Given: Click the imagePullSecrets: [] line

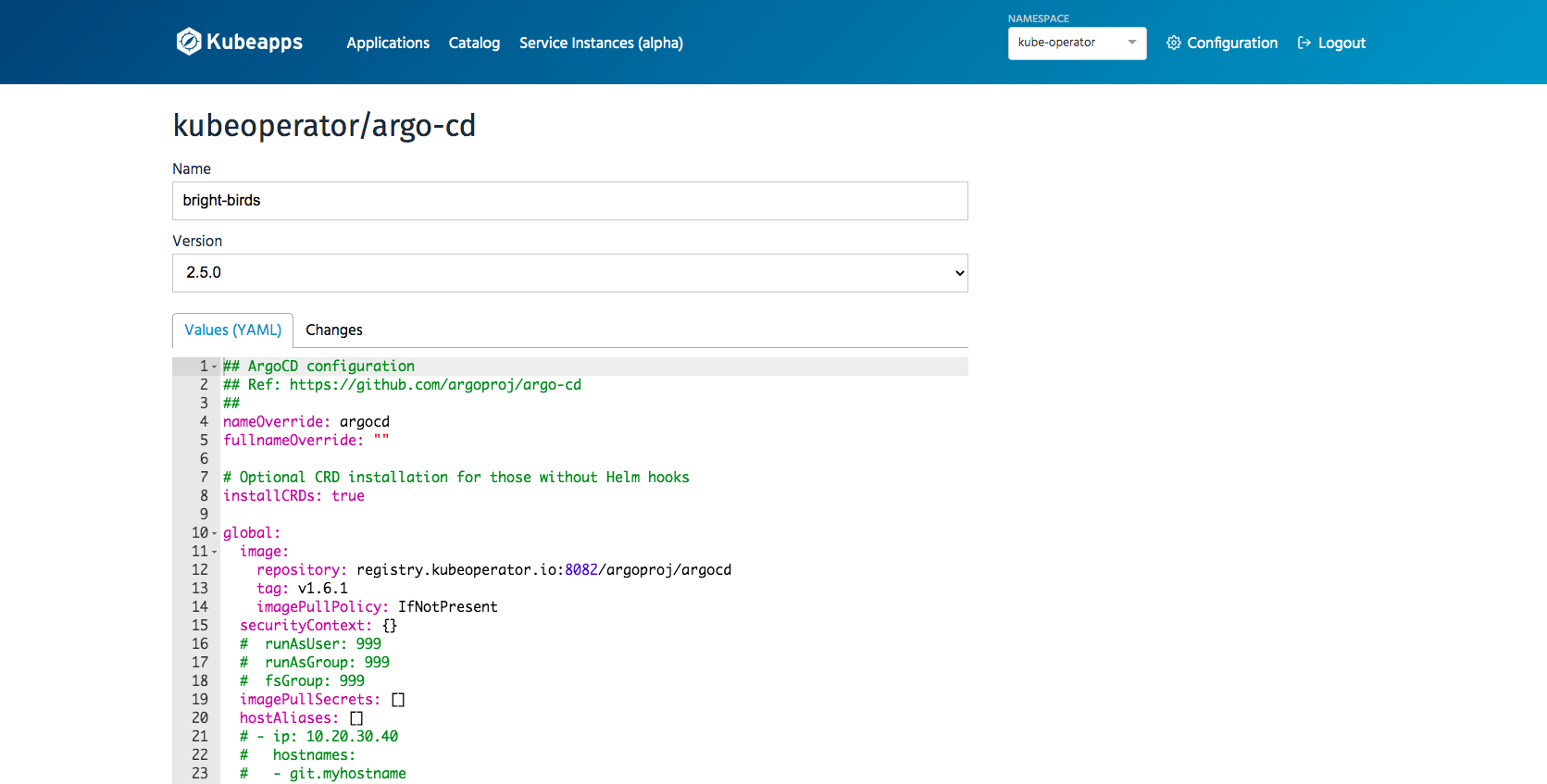Looking at the screenshot, I should [x=323, y=700].
